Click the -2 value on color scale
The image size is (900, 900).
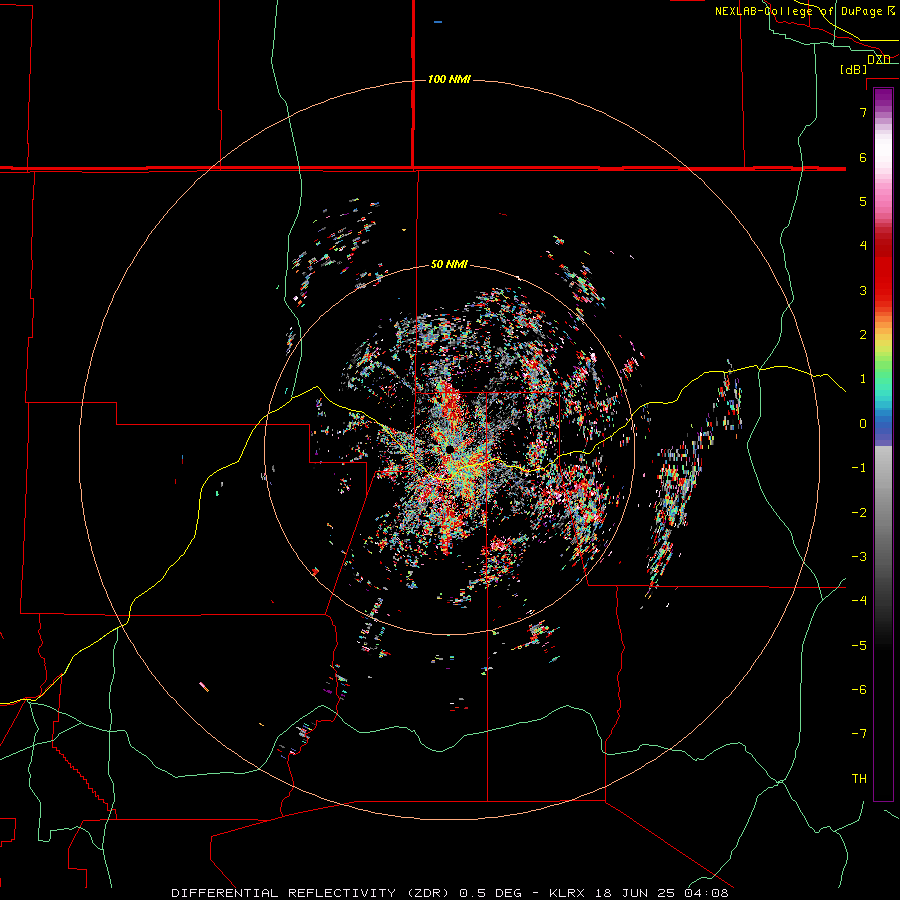pyautogui.click(x=859, y=512)
